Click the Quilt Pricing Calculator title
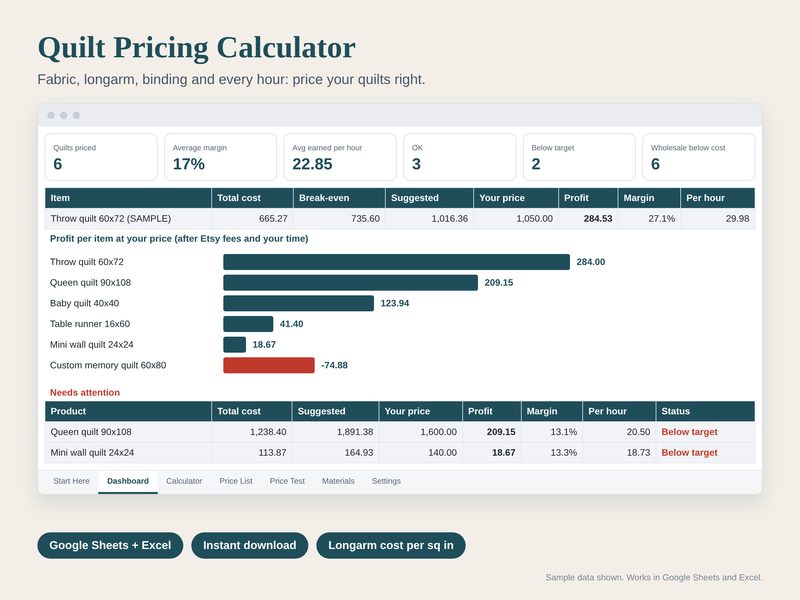Screen dimensions: 800x600 [196, 48]
